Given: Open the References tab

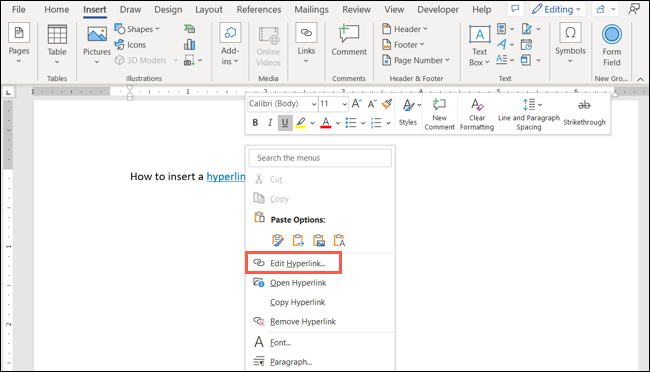Looking at the screenshot, I should click(x=259, y=9).
